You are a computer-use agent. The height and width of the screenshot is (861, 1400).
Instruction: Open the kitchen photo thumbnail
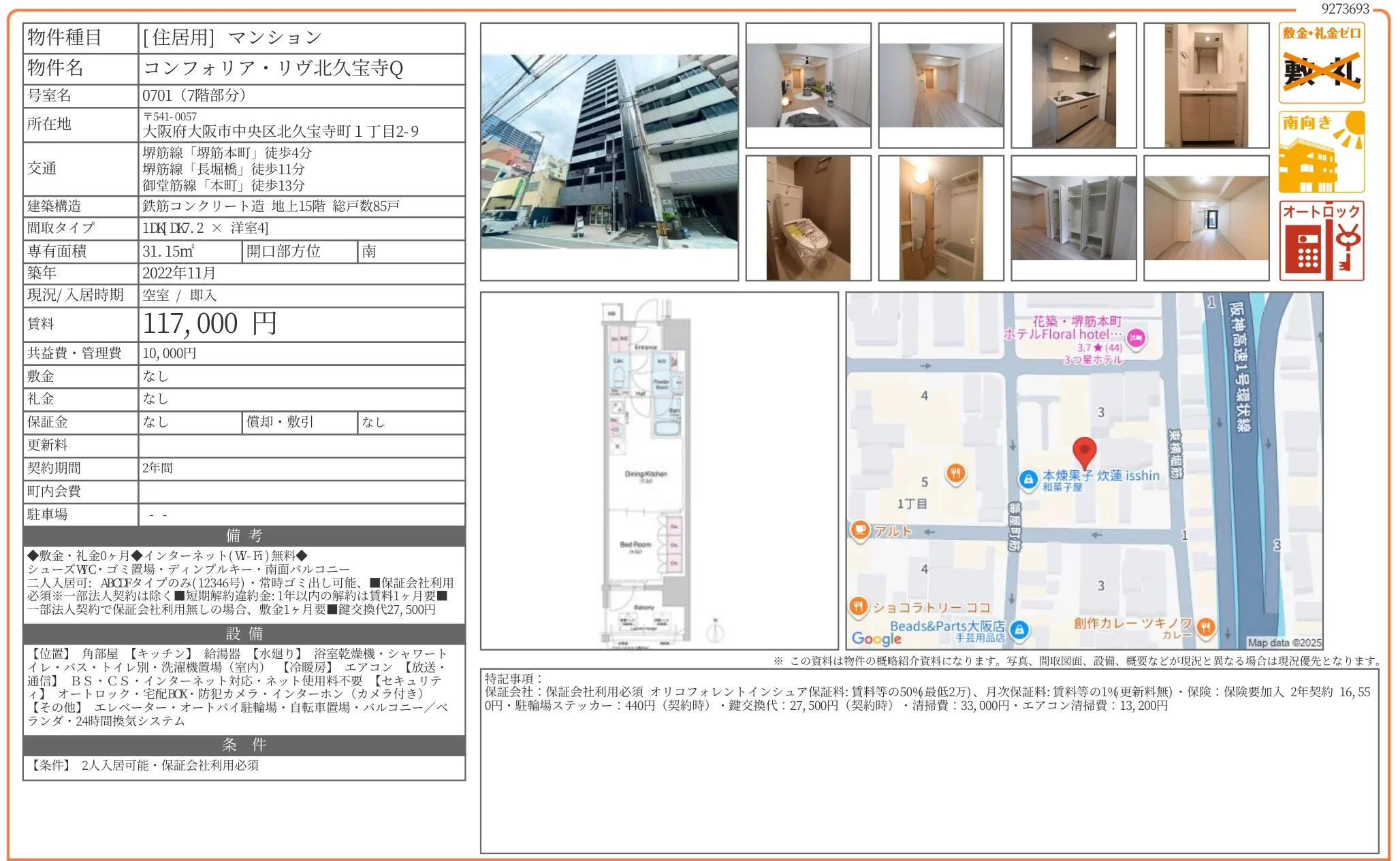[x=1073, y=85]
